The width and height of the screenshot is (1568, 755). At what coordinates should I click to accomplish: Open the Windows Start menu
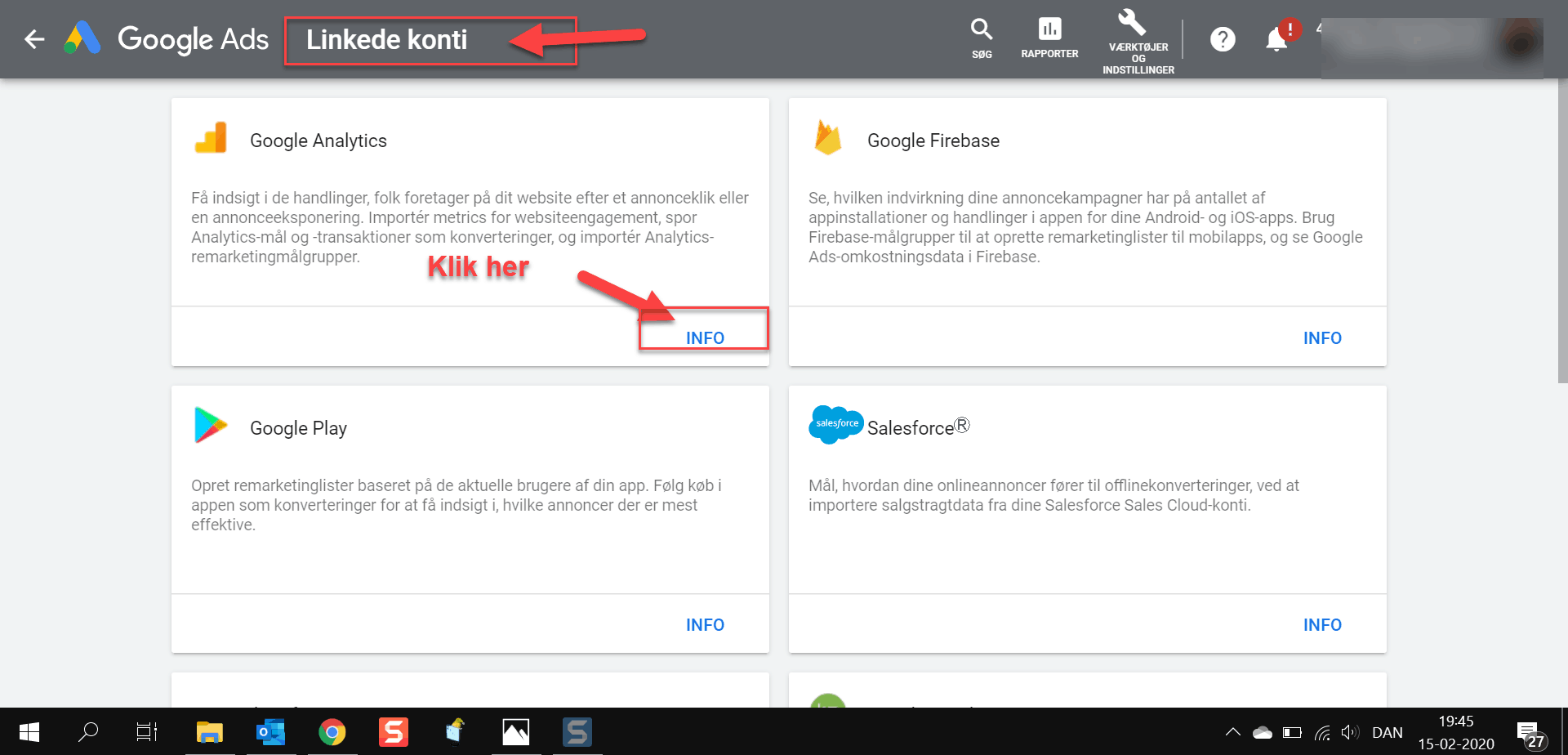(x=29, y=731)
